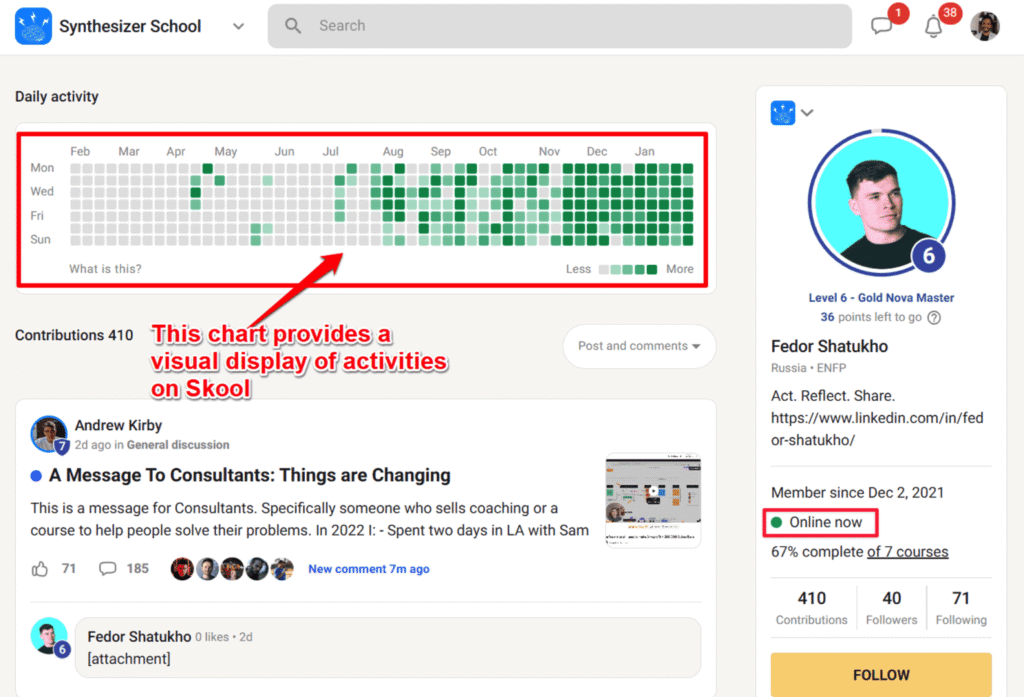This screenshot has height=697, width=1024.
Task: Open the Post and comments filter dropdown
Action: pos(639,346)
